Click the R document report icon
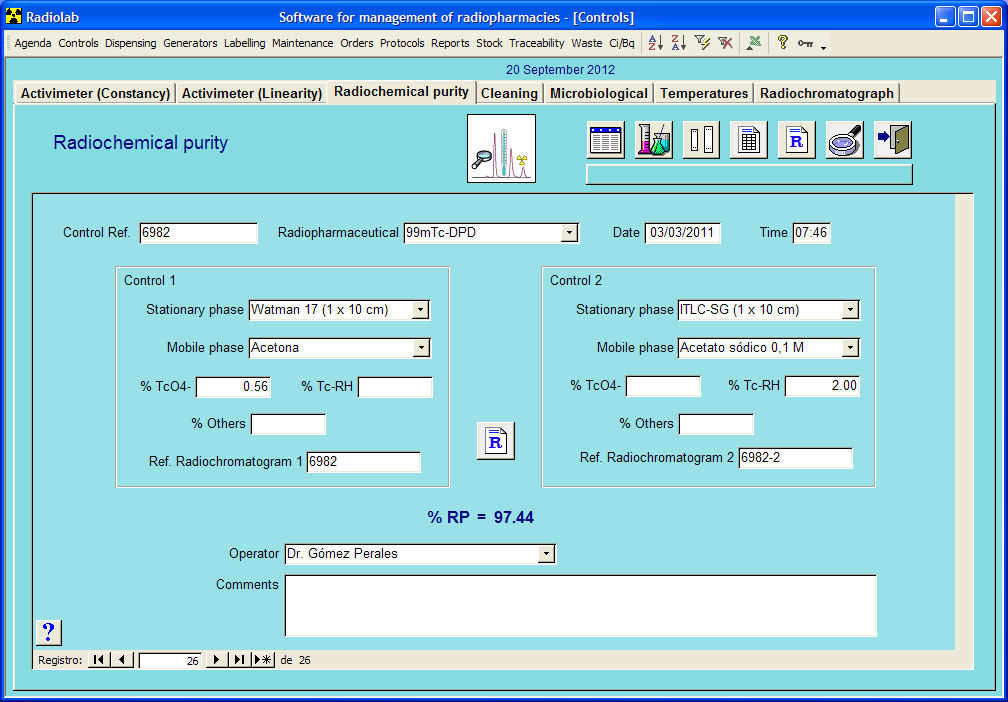The height and width of the screenshot is (702, 1008). [795, 139]
